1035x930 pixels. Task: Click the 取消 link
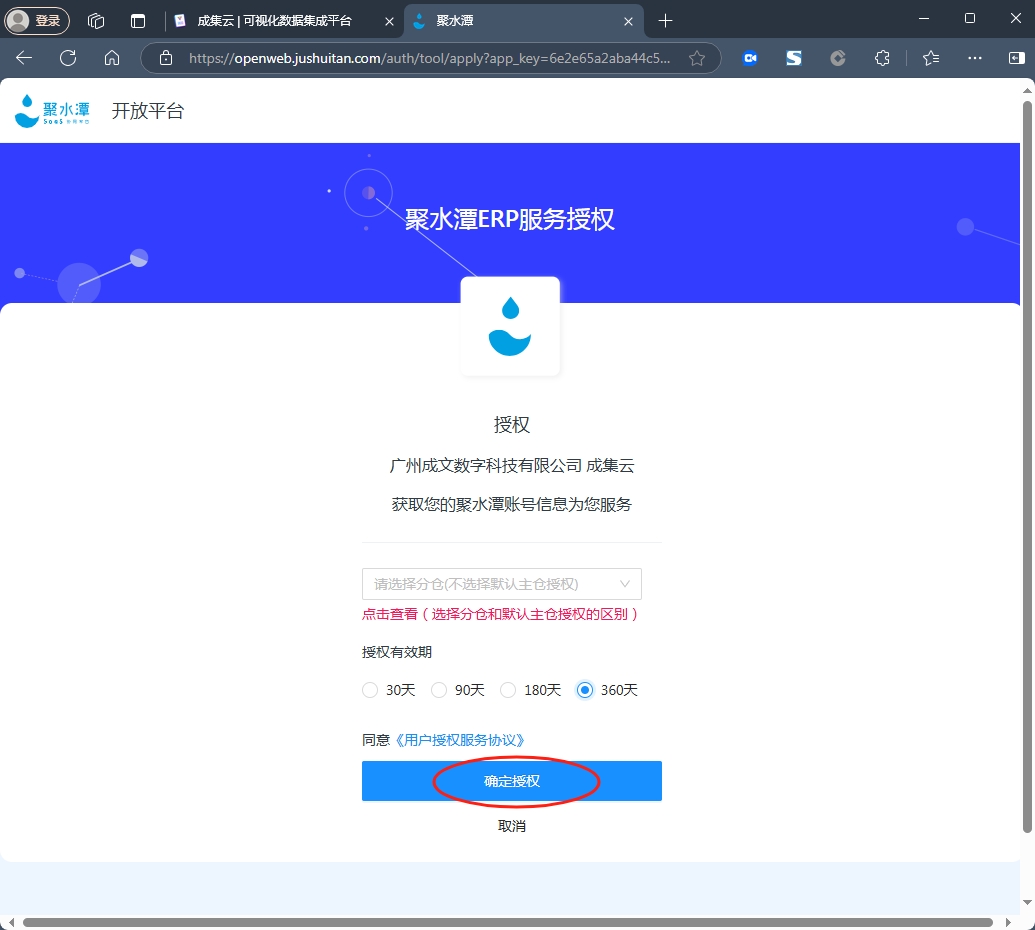tap(512, 826)
